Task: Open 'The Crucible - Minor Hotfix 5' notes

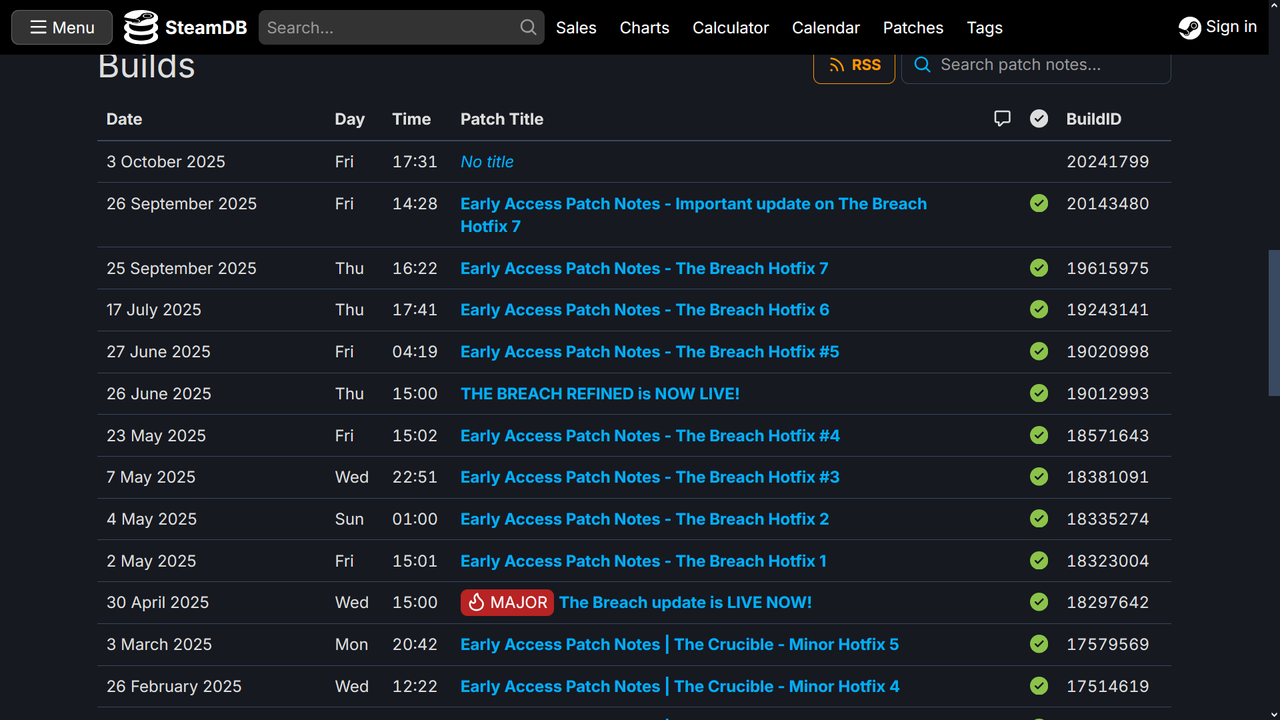Action: click(679, 644)
